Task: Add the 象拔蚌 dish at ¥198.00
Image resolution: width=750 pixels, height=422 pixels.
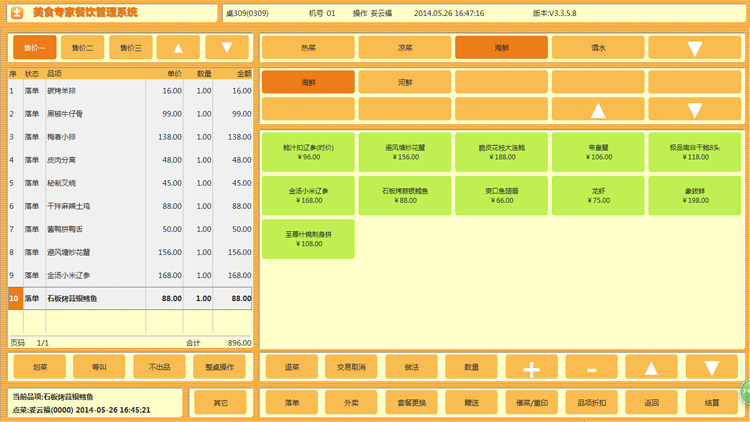Action: (x=695, y=195)
